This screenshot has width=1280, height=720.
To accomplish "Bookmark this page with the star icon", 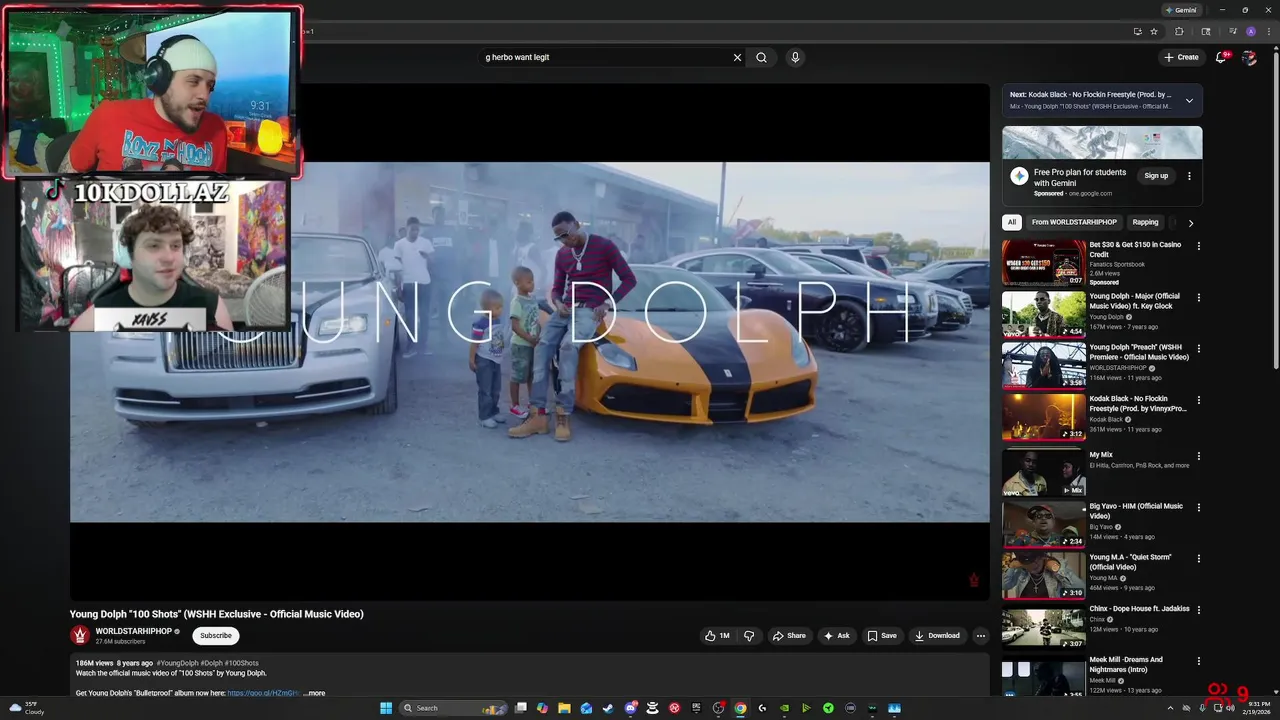I will click(x=1153, y=31).
